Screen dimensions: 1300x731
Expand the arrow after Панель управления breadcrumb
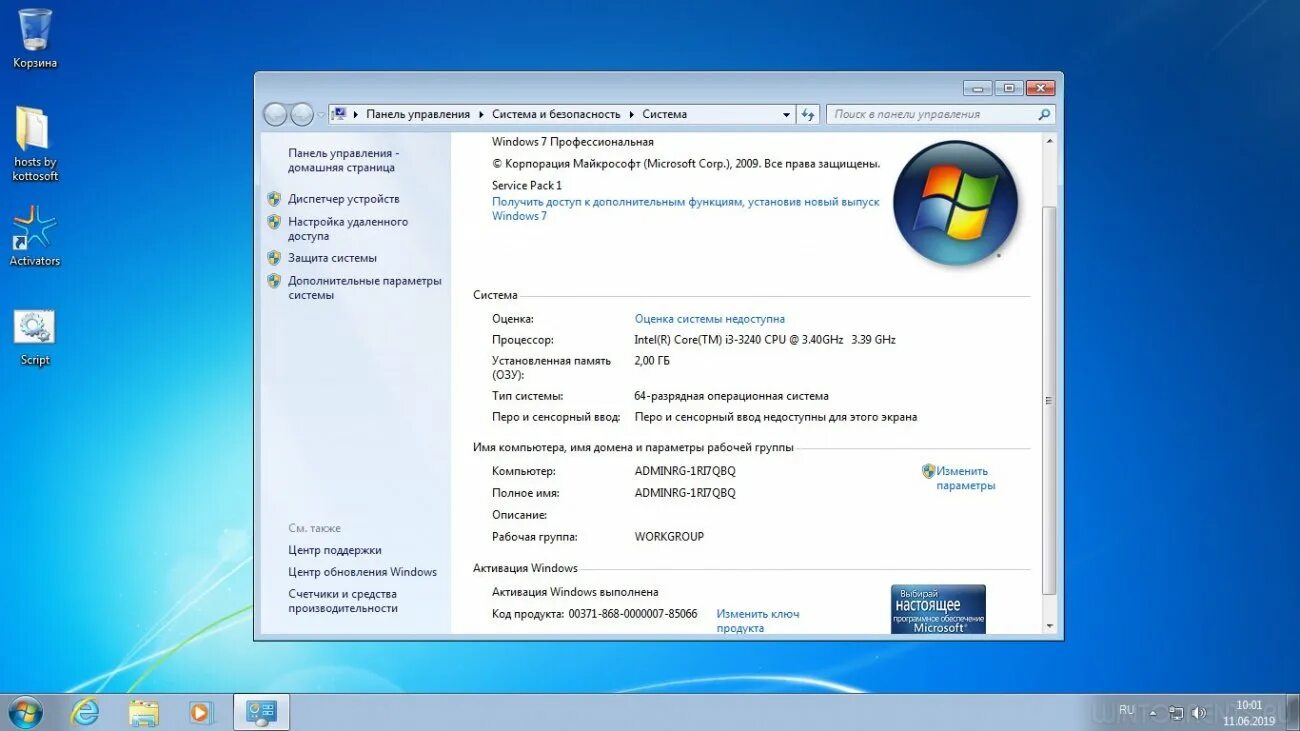[481, 114]
